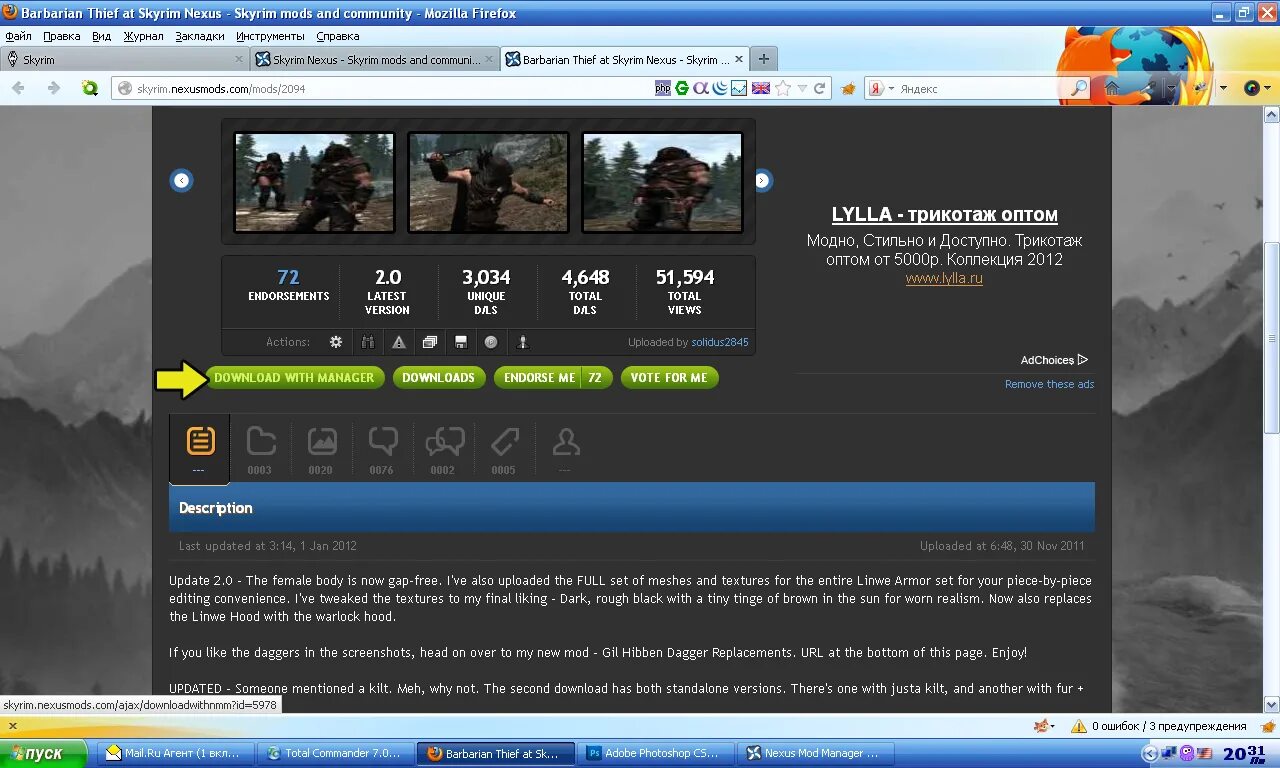Open the www.lylla.ru ad link
1280x768 pixels.
coord(944,279)
